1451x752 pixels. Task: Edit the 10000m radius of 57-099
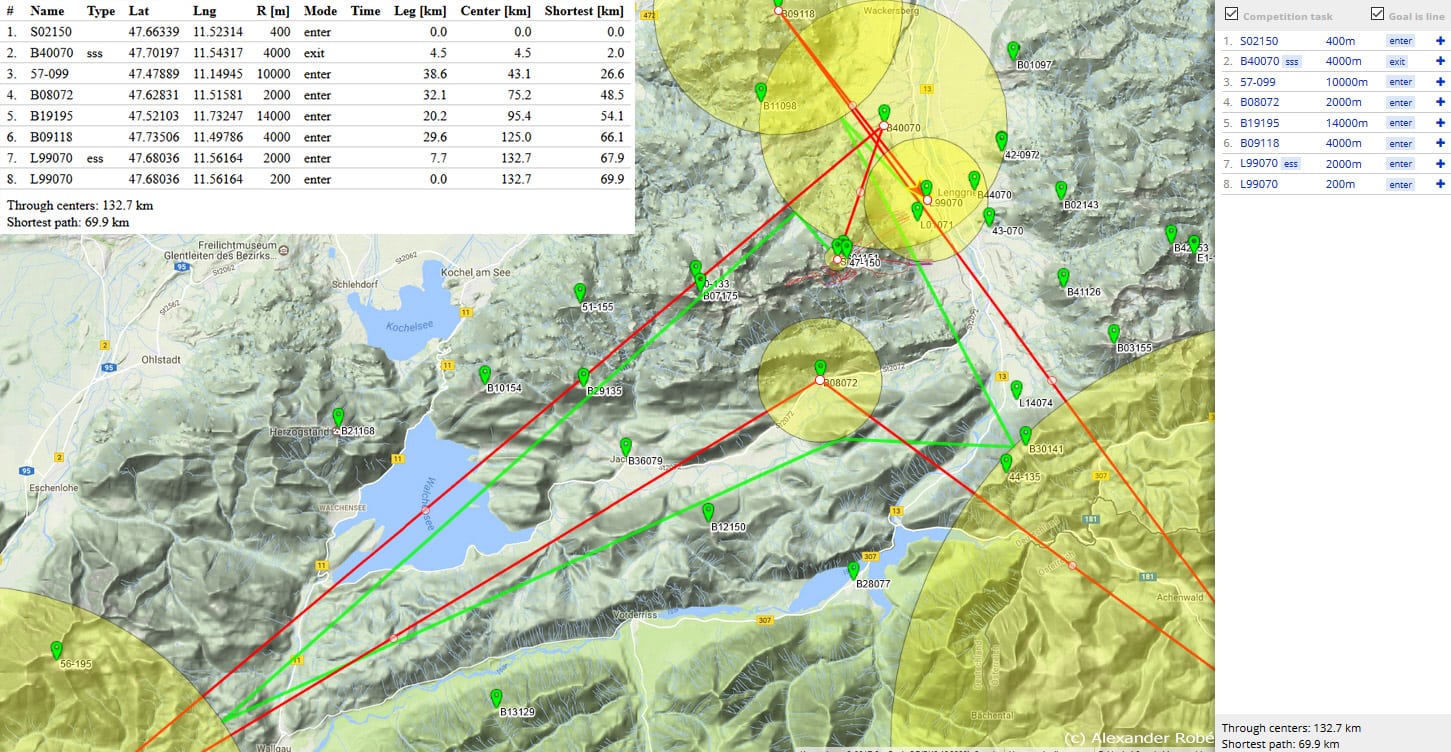[x=1346, y=82]
